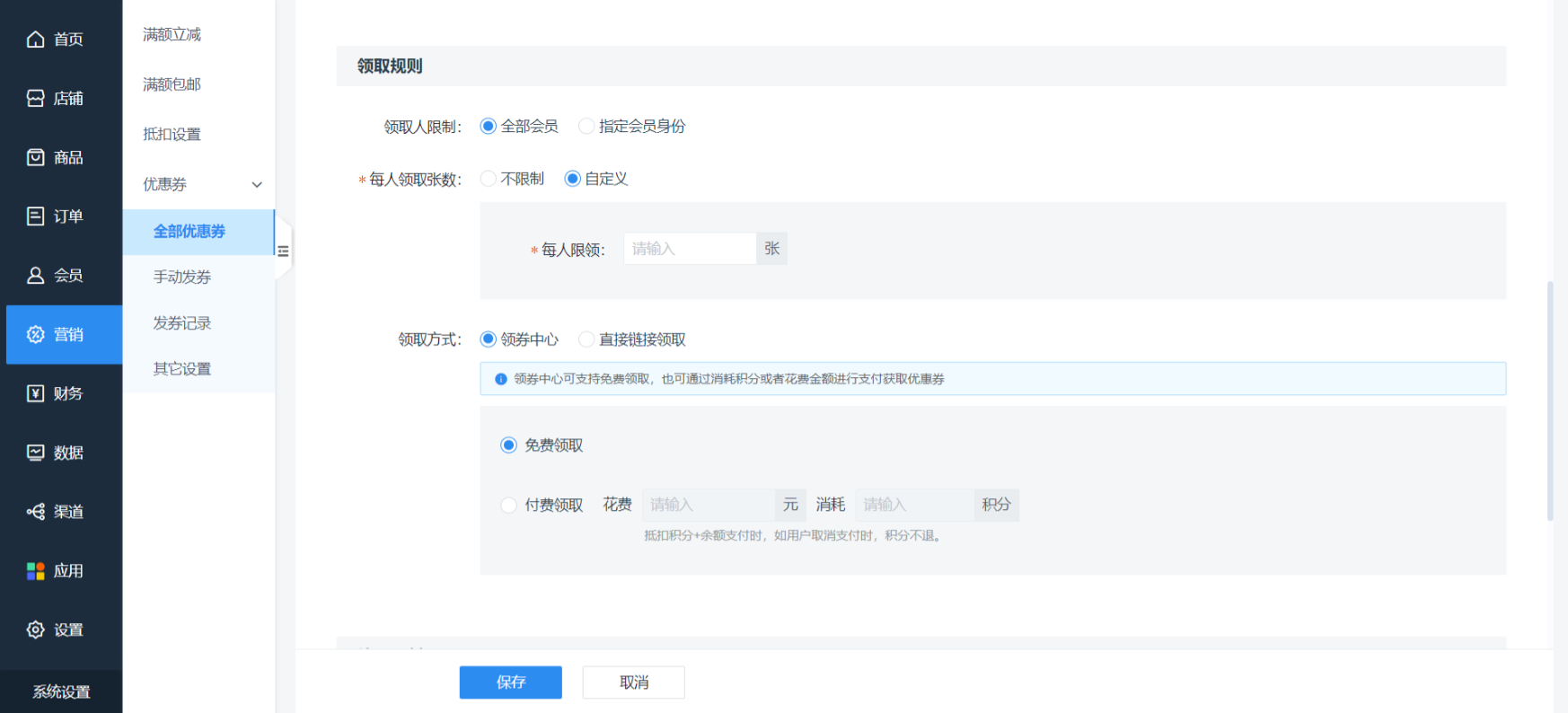
Task: Click the 每人限领 input field
Action: pos(690,249)
